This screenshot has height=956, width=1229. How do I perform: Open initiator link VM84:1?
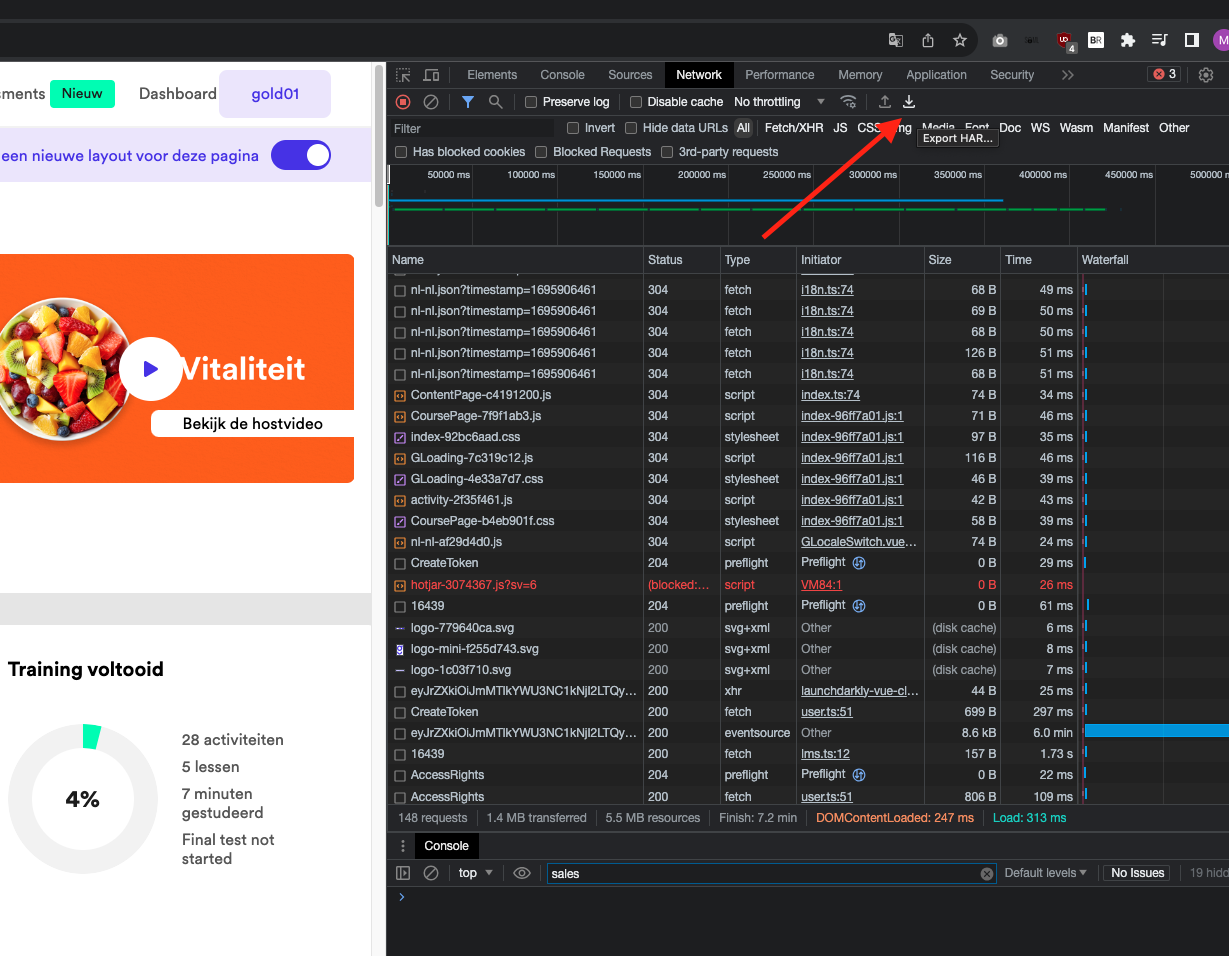[821, 585]
